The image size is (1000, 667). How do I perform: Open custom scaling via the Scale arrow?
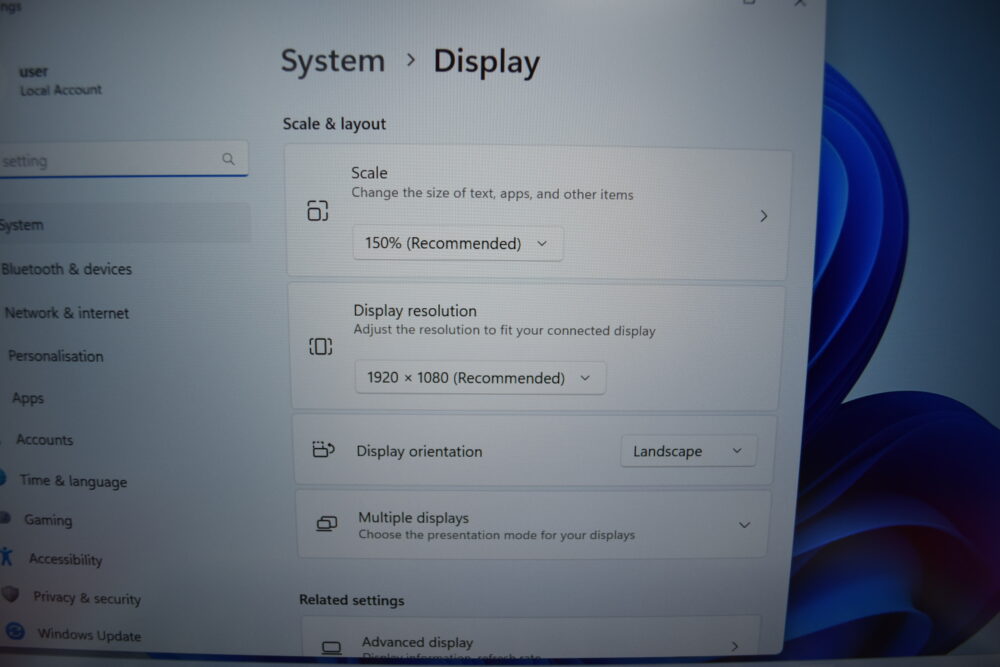point(763,216)
